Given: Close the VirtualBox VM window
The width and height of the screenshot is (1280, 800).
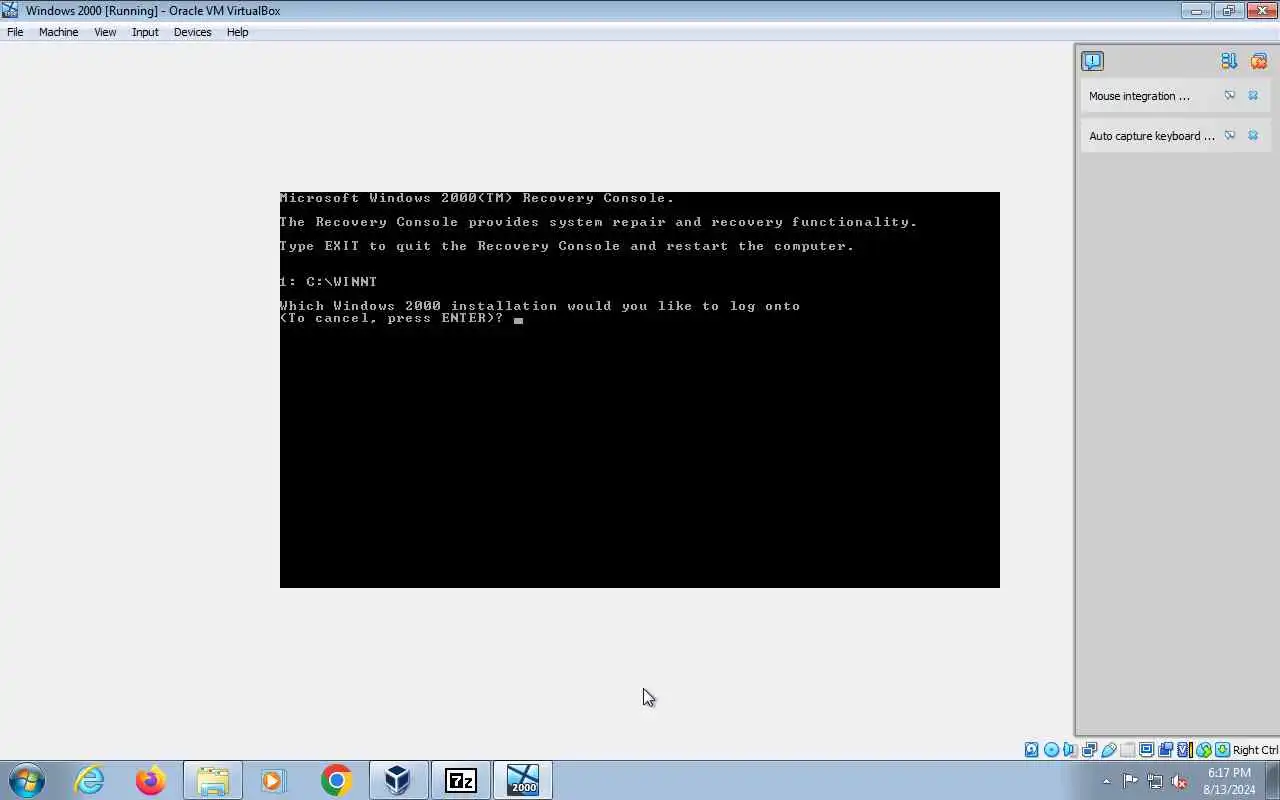Looking at the screenshot, I should click(1260, 11).
